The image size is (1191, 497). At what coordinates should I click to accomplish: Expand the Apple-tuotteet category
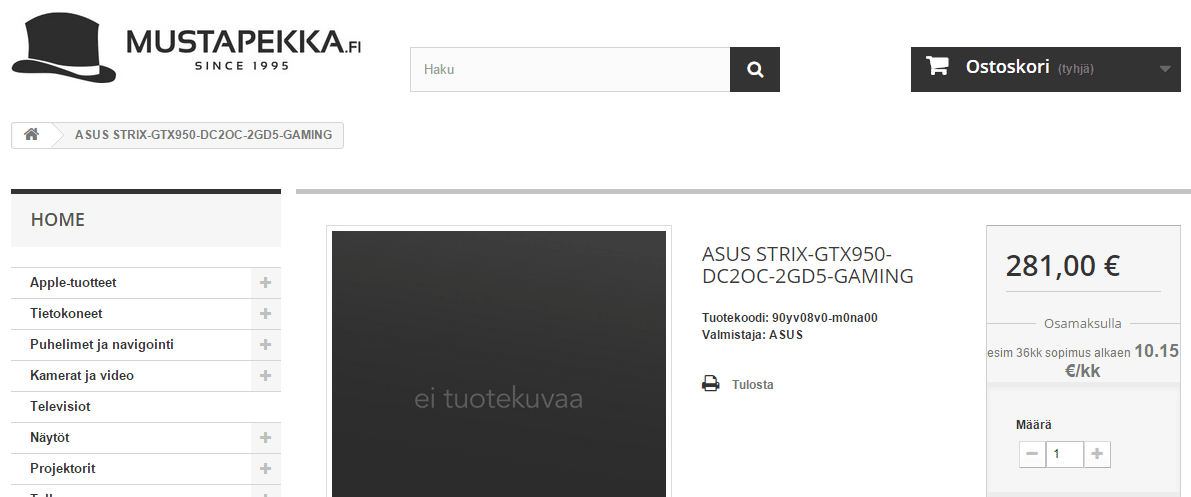[265, 283]
